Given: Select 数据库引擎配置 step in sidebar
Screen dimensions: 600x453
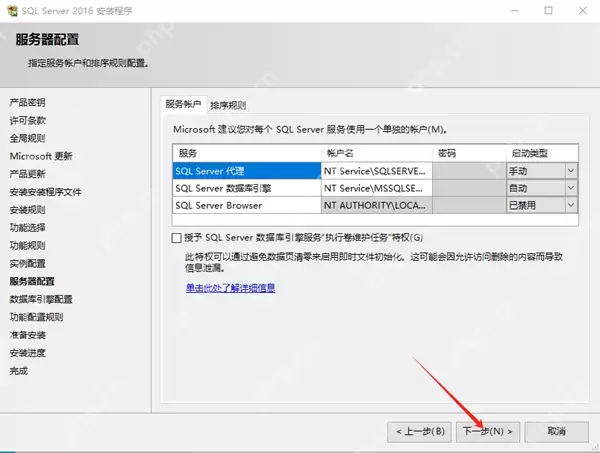Looking at the screenshot, I should (41, 299).
